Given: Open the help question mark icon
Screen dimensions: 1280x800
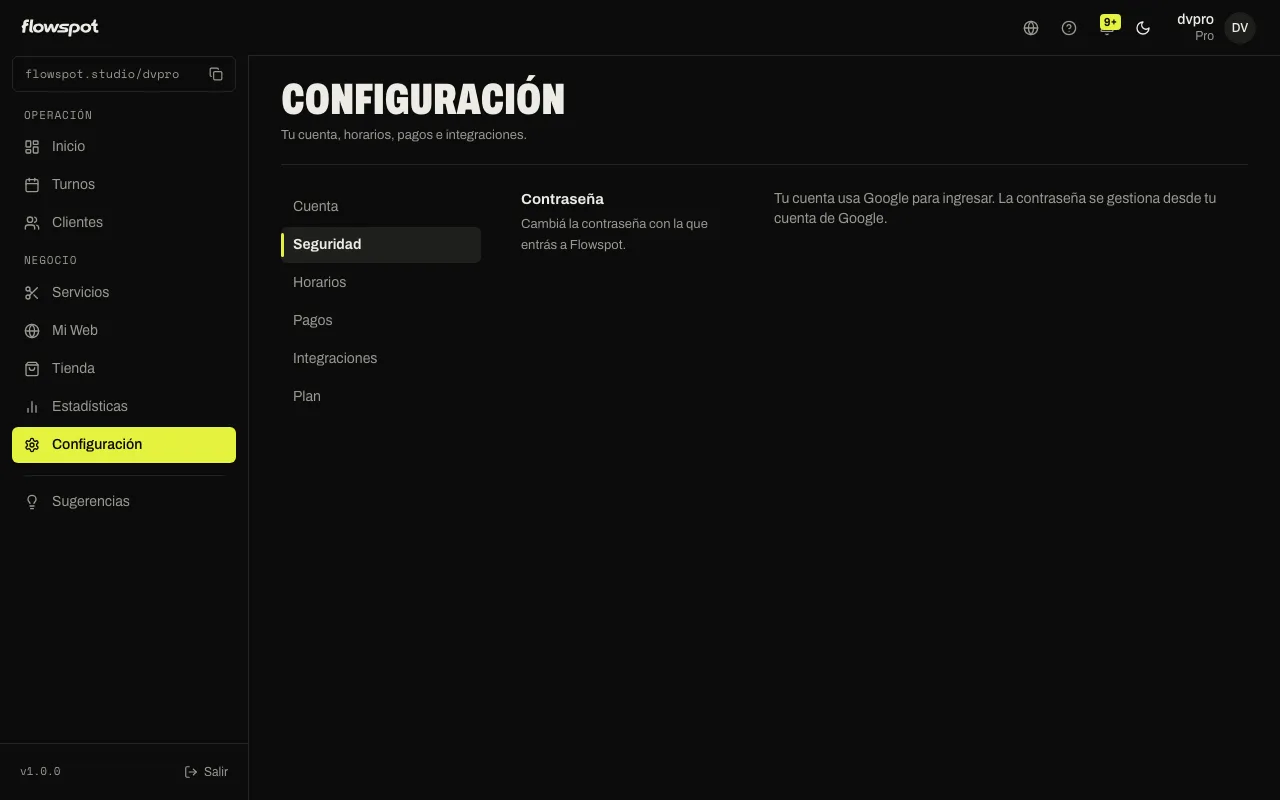Looking at the screenshot, I should [x=1069, y=28].
